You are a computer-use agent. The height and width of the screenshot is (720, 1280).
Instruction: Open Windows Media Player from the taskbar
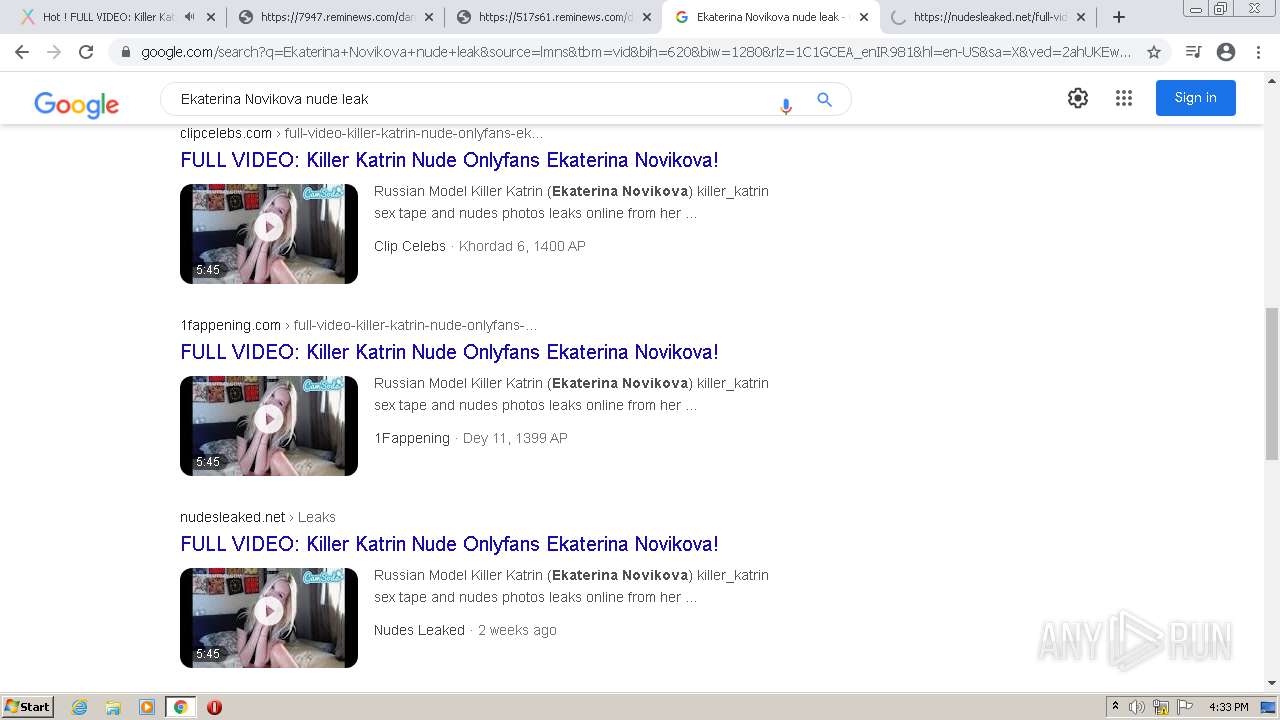[147, 707]
